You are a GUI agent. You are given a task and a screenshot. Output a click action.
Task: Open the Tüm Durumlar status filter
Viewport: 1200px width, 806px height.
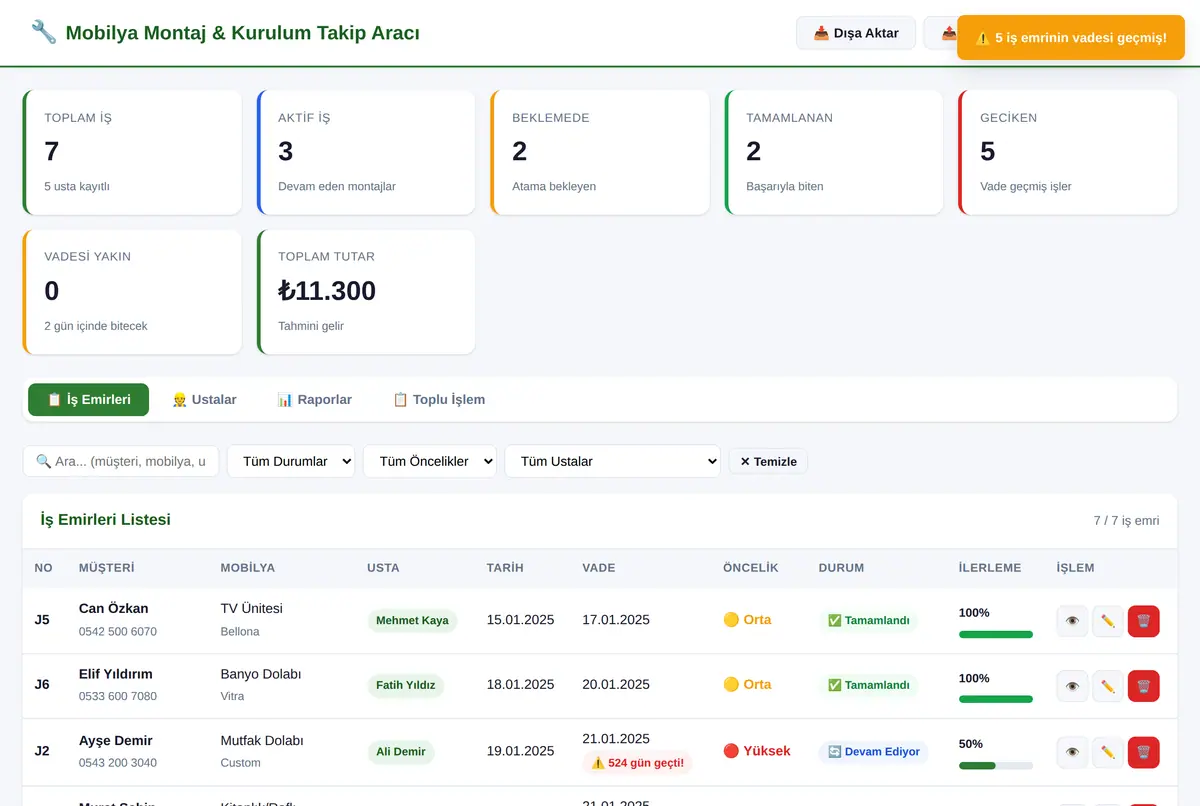(291, 461)
